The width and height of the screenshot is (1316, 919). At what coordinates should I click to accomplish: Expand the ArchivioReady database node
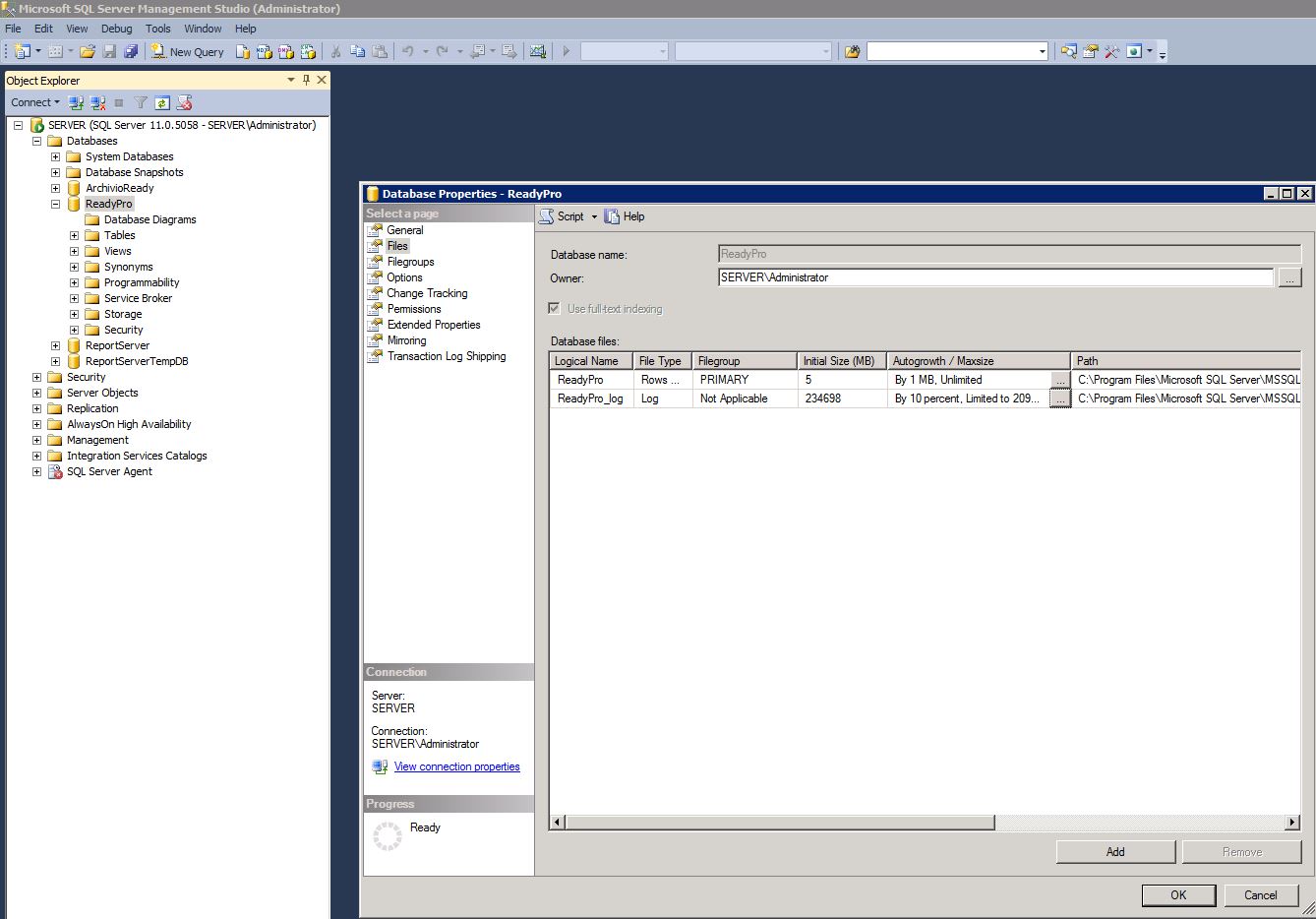point(55,188)
